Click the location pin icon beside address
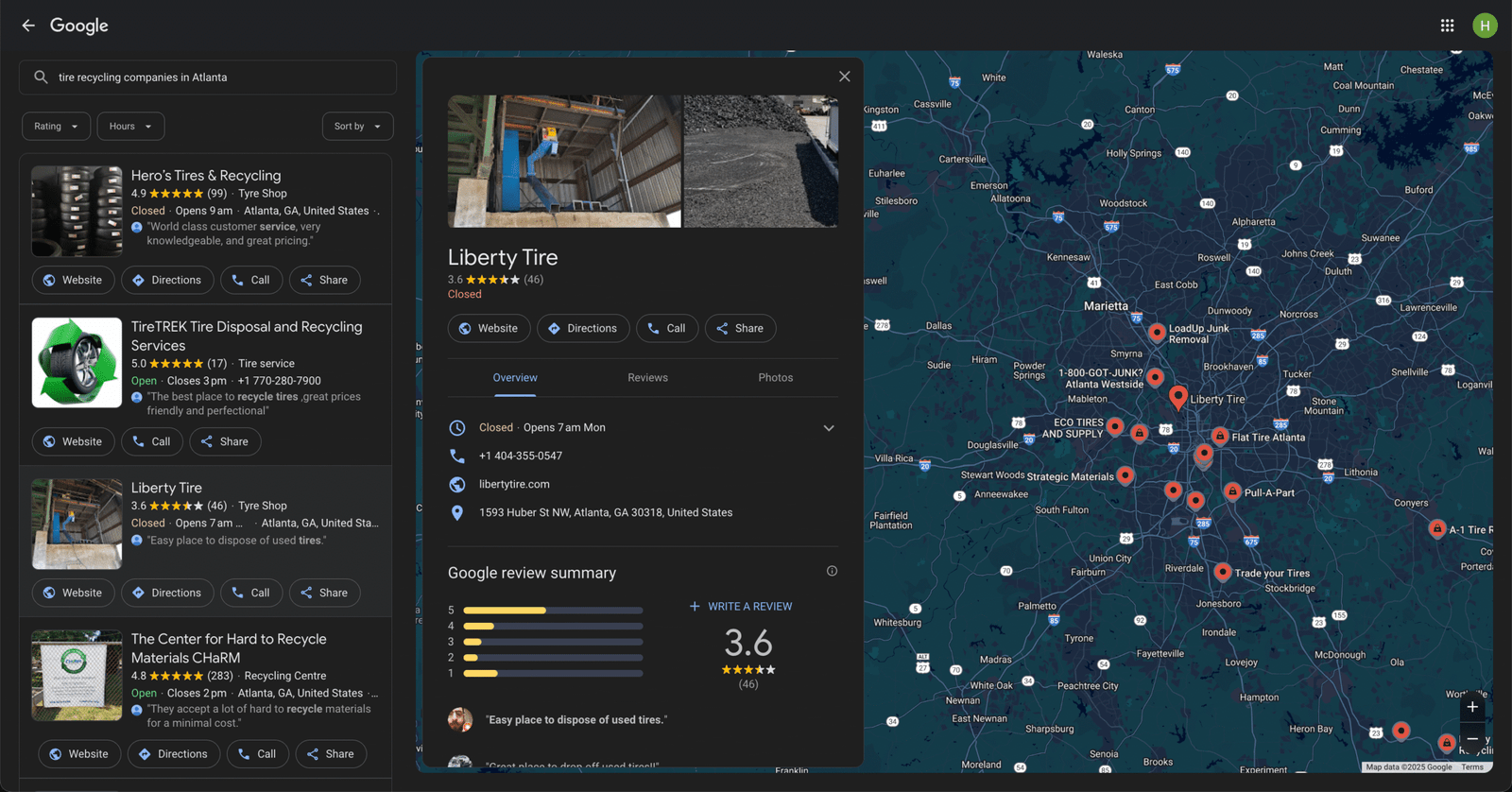 pyautogui.click(x=457, y=512)
